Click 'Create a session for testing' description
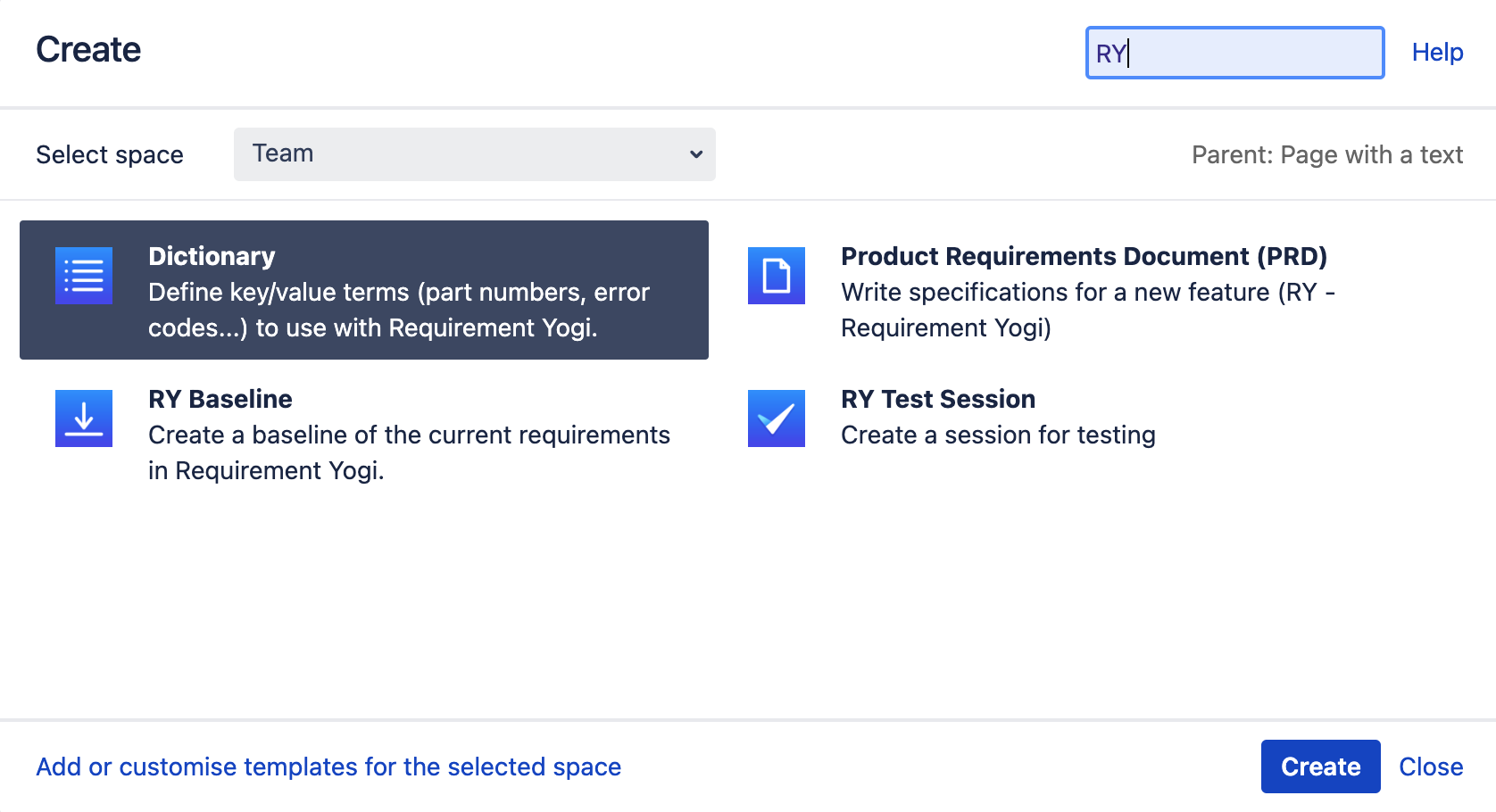The height and width of the screenshot is (812, 1496). point(998,435)
